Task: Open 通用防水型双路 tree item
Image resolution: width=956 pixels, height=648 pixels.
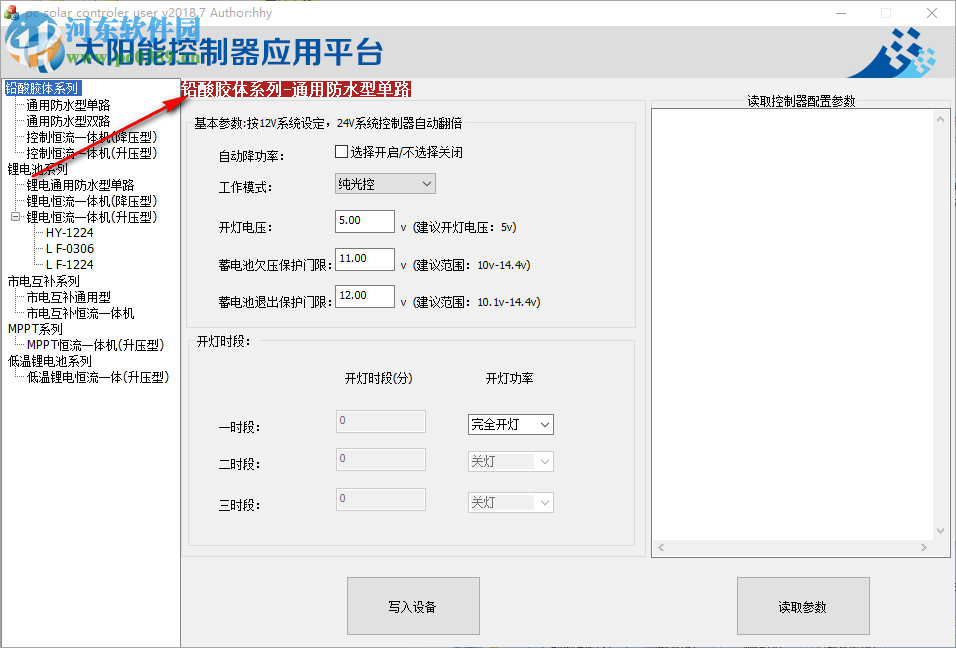Action: (68, 121)
